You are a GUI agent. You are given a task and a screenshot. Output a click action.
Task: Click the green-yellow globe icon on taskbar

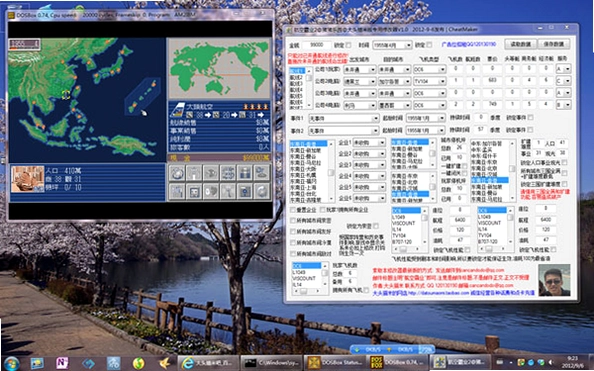139,363
